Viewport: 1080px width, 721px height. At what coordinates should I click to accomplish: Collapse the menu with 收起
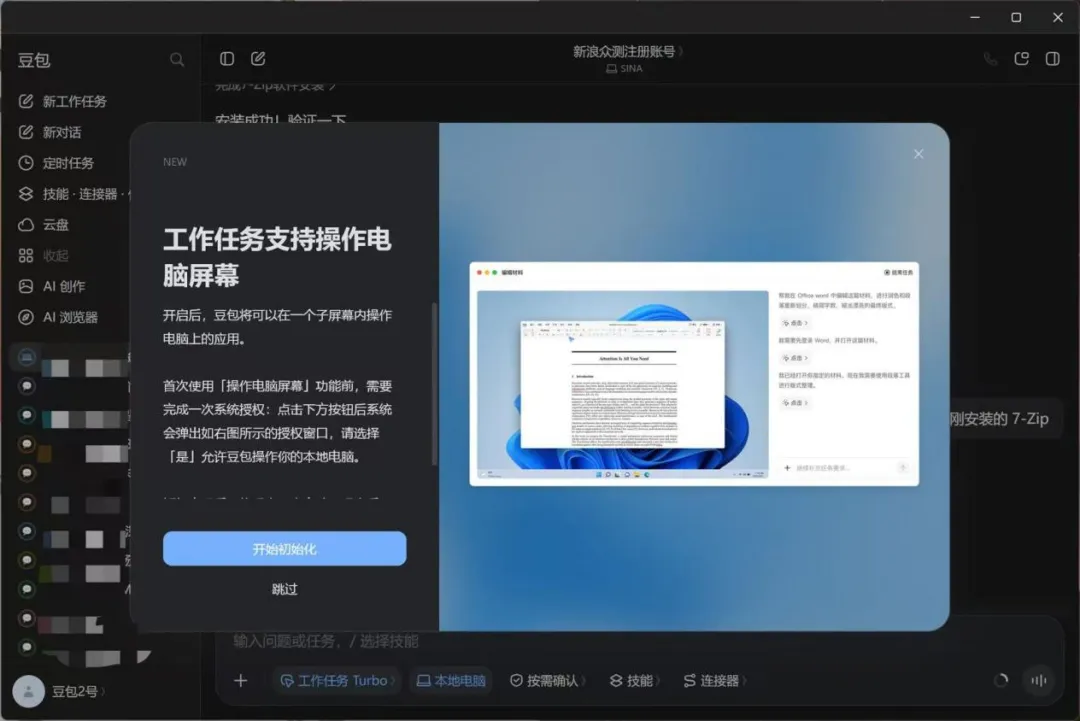[43, 255]
